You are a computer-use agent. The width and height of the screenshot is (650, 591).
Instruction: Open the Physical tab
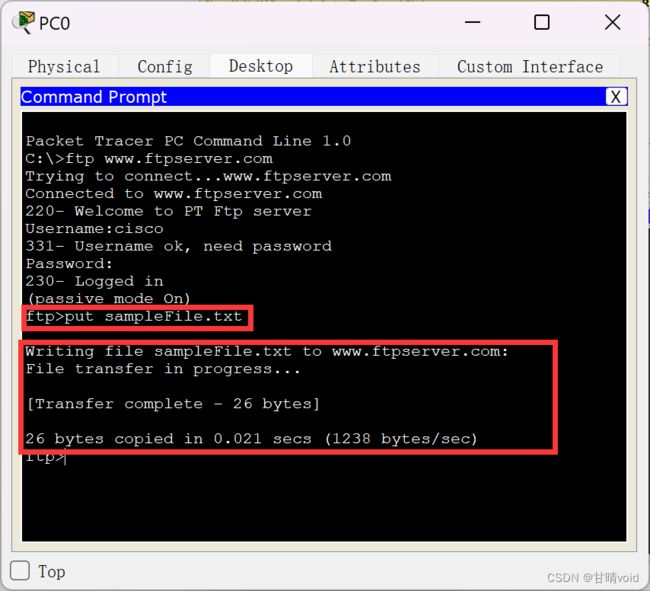pyautogui.click(x=64, y=66)
